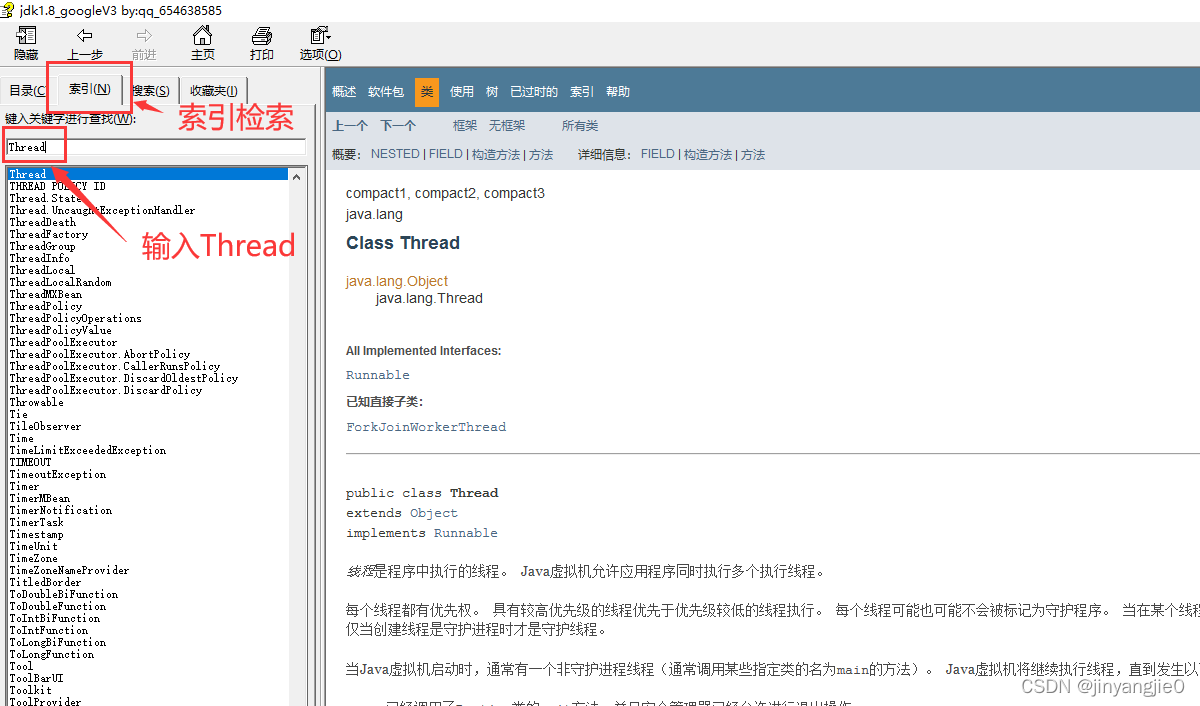Click the 下一个 next class link

398,126
